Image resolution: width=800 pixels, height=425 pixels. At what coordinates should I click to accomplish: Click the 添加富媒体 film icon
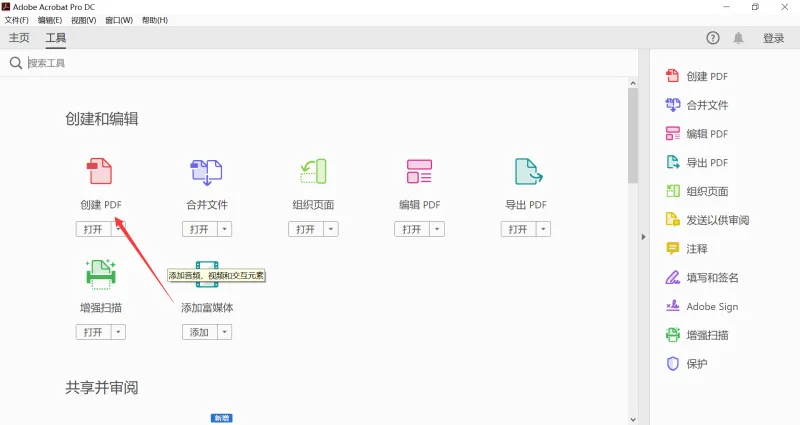click(x=207, y=274)
